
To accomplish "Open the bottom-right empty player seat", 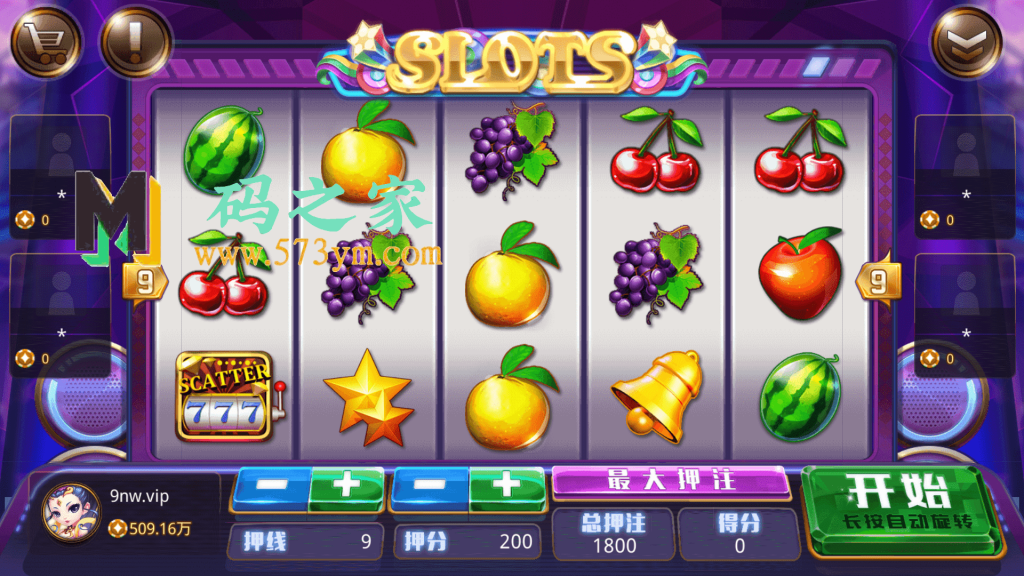I will (965, 315).
